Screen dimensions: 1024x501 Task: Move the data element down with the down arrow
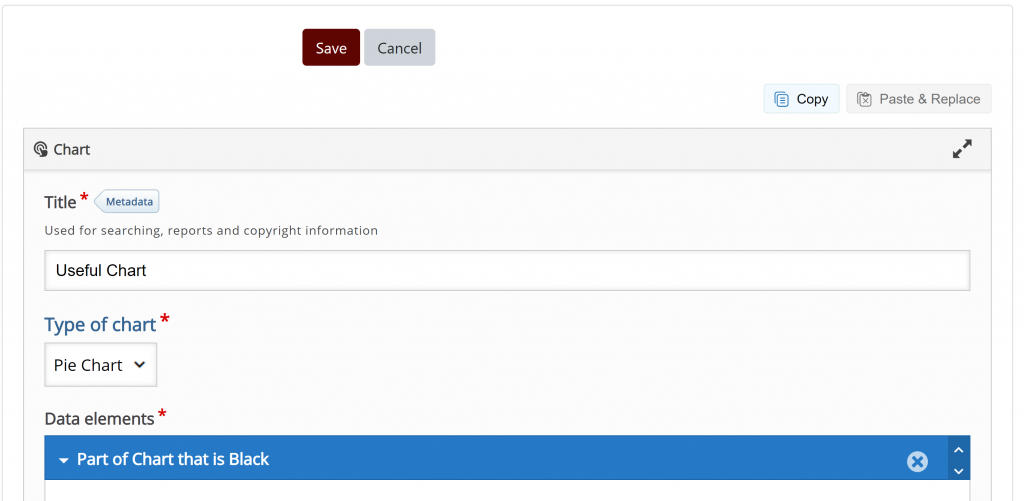pos(959,470)
